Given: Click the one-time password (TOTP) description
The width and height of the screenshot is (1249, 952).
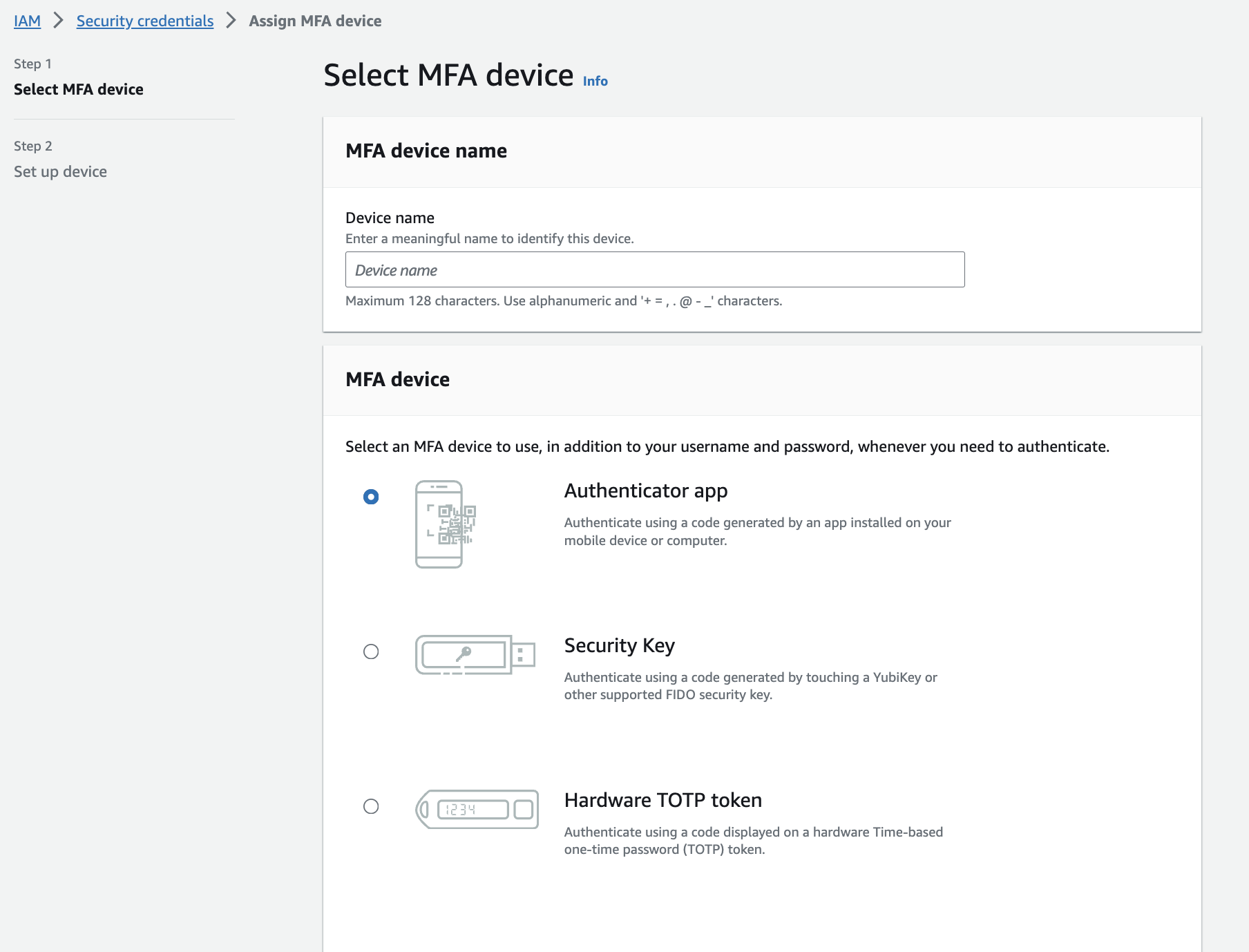Looking at the screenshot, I should [x=754, y=841].
